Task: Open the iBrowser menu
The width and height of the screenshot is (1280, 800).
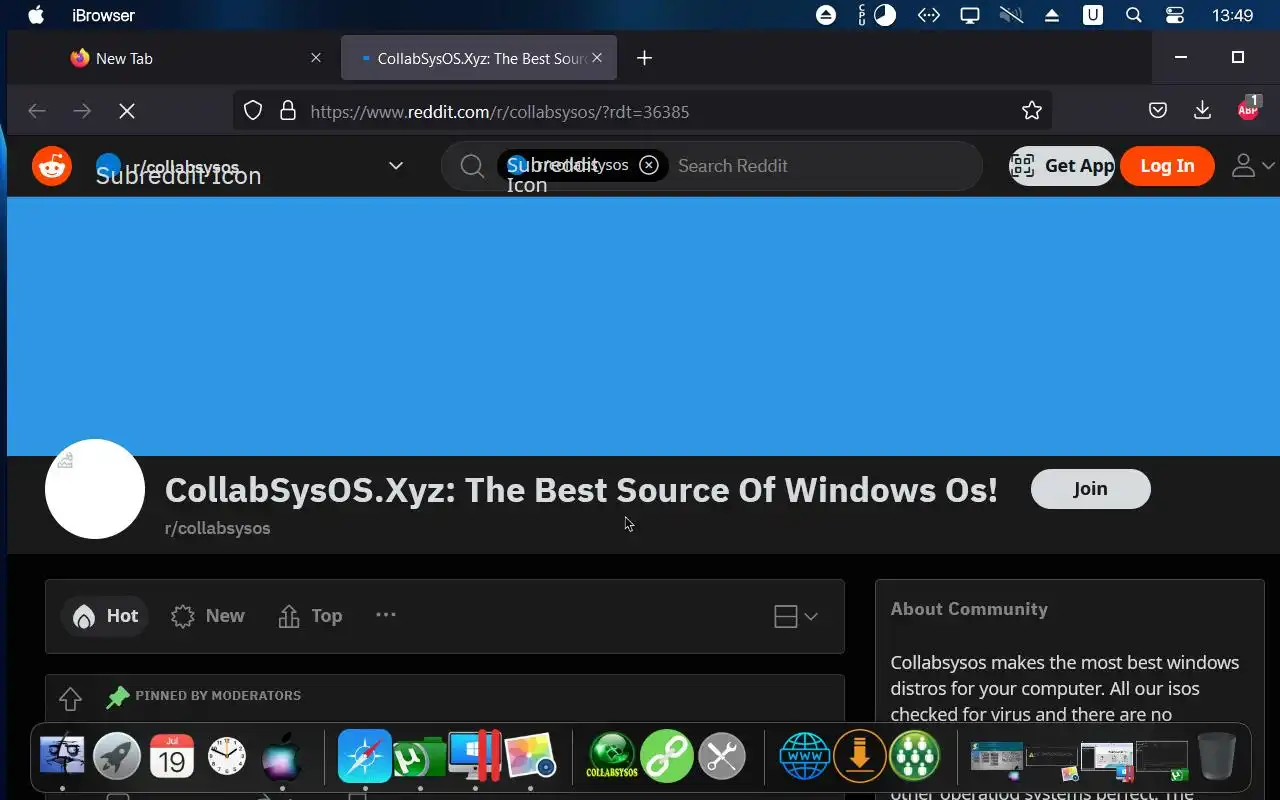Action: tap(104, 15)
